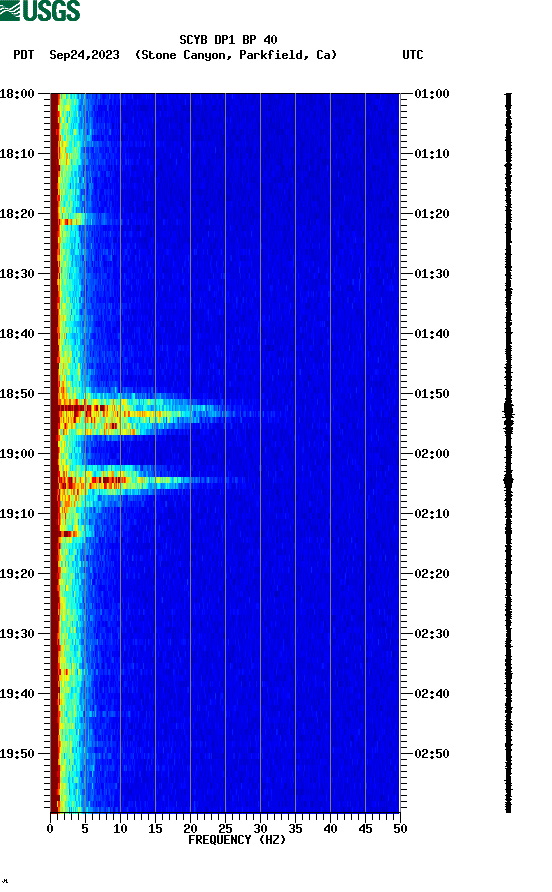Click the 01:10 UTC time label
The image size is (552, 892).
click(432, 154)
